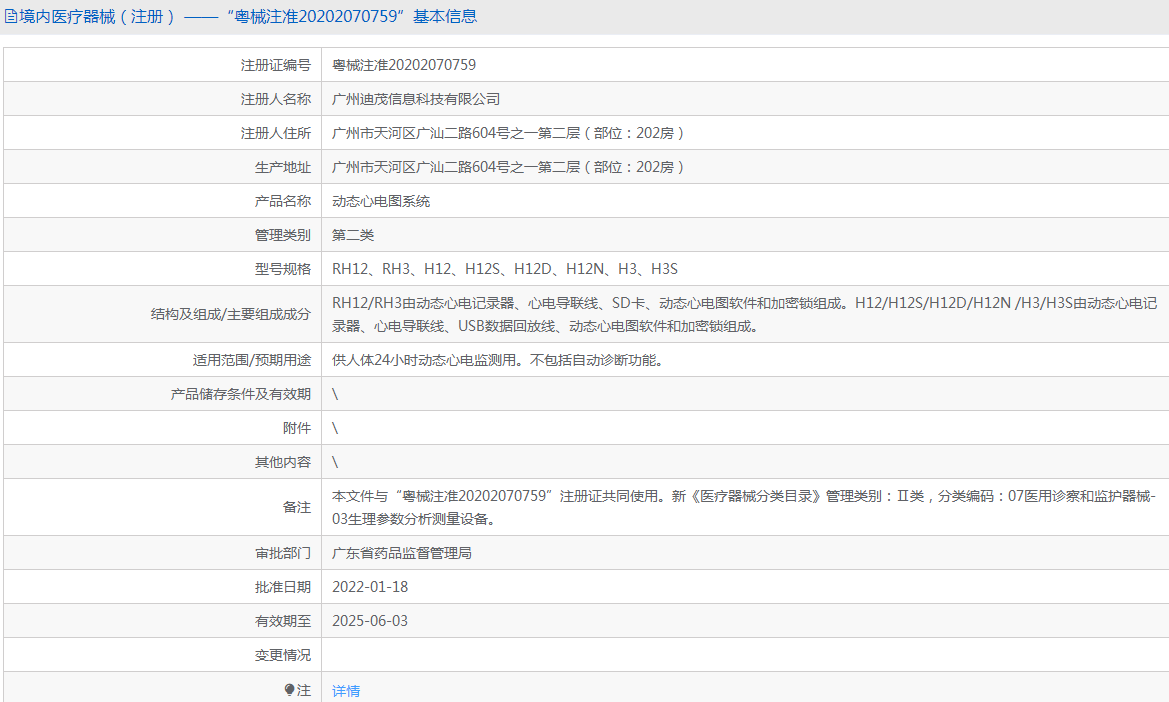Image resolution: width=1169 pixels, height=702 pixels.
Task: Click expiry date 2025-06-03
Action: pos(371,620)
